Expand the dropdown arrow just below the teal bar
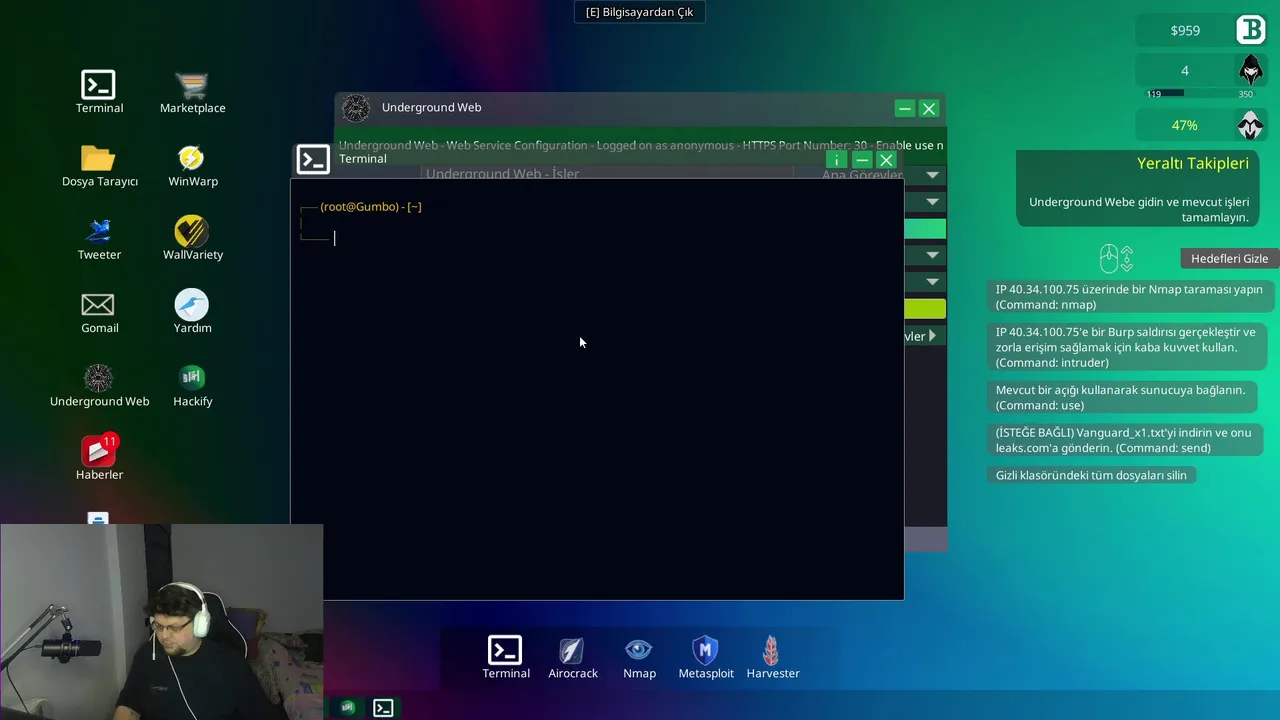Screen dimensions: 1280x720 [x=932, y=256]
